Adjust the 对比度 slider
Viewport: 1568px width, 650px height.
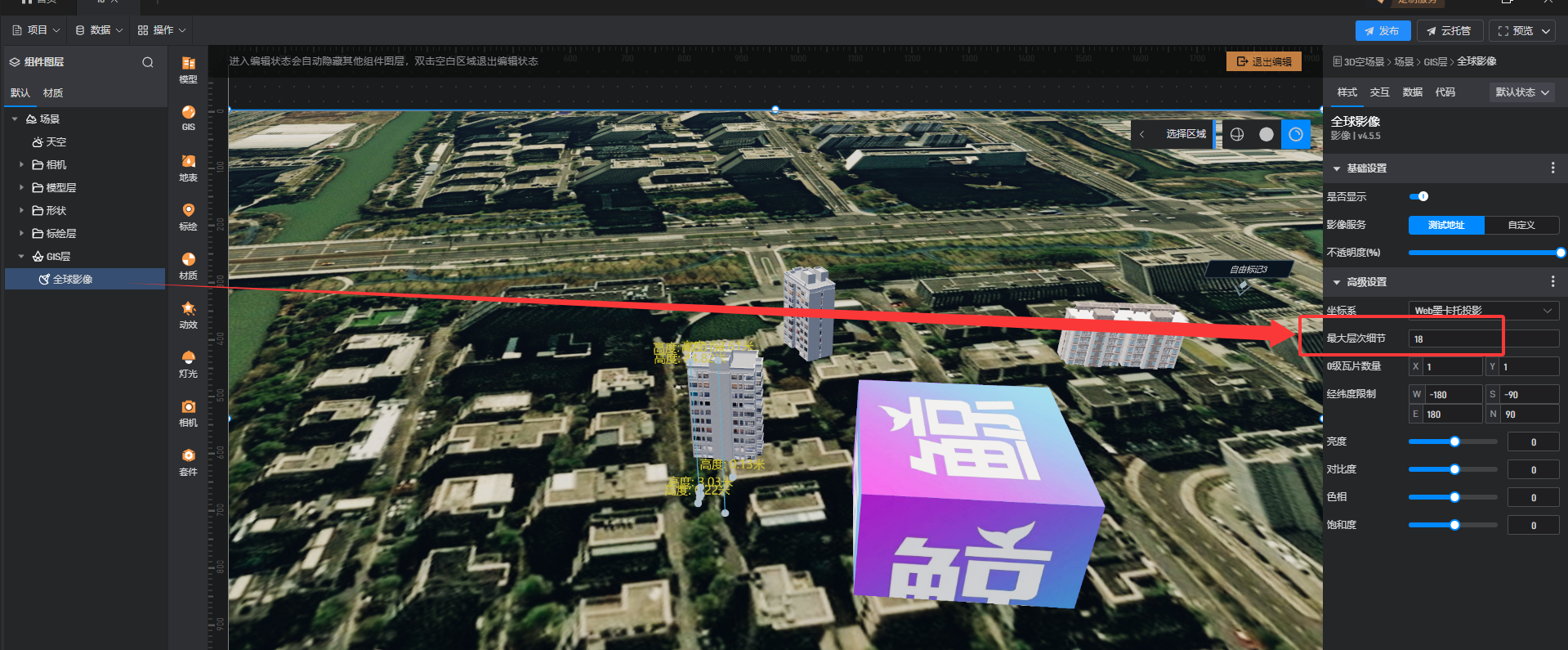tap(1453, 469)
